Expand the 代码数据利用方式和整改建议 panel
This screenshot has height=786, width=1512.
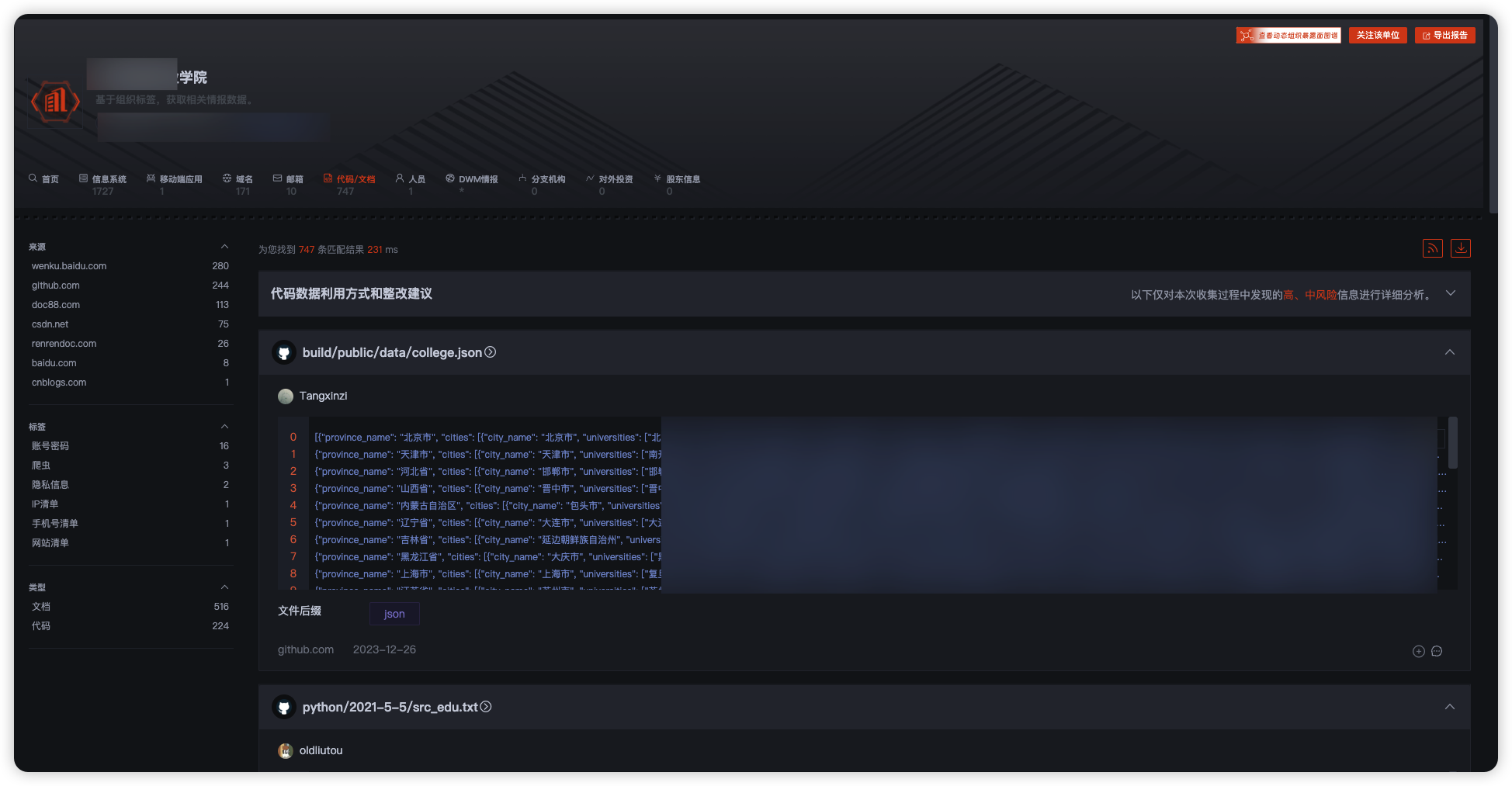coord(1450,293)
